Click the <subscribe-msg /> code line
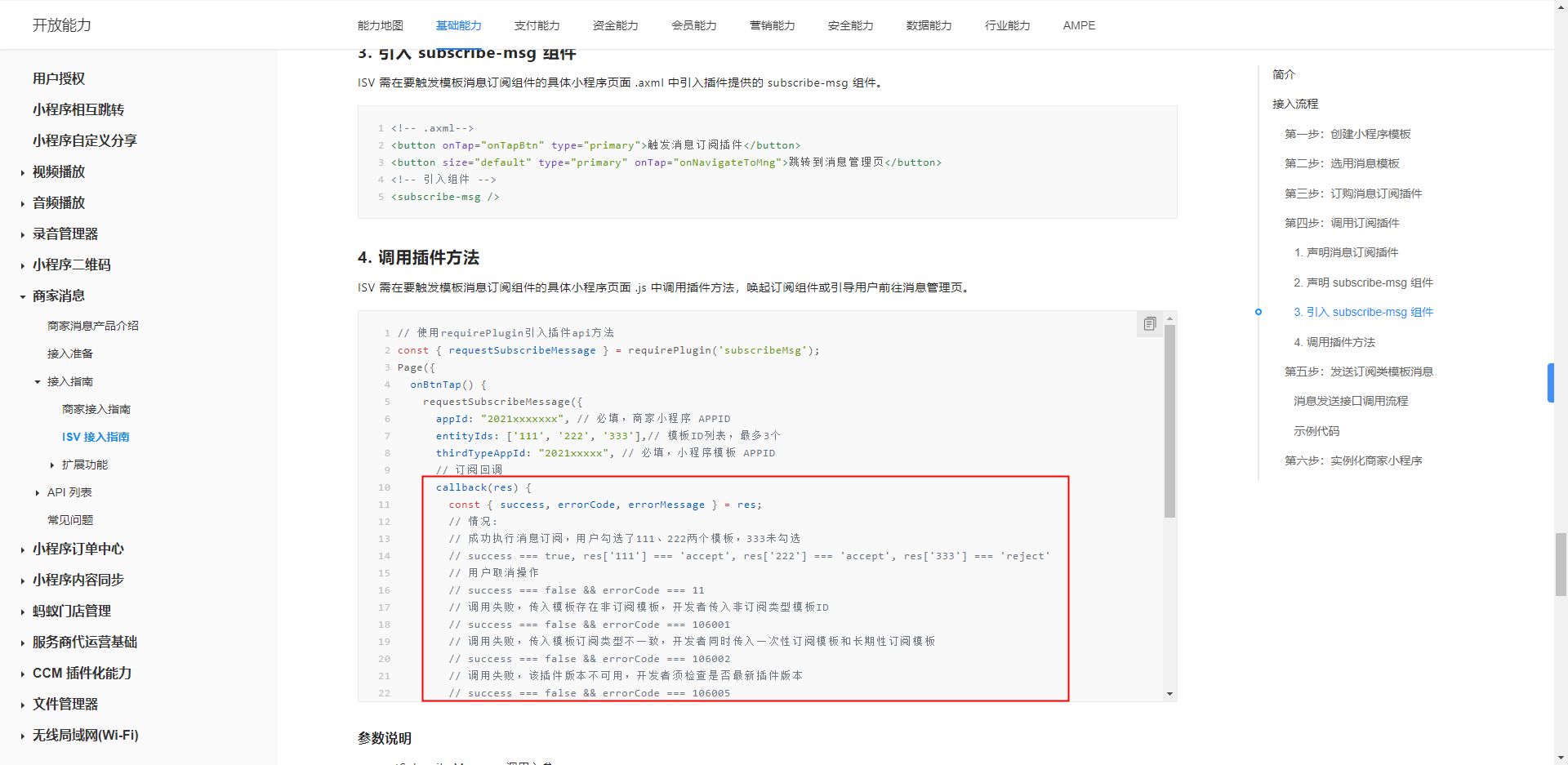 445,197
